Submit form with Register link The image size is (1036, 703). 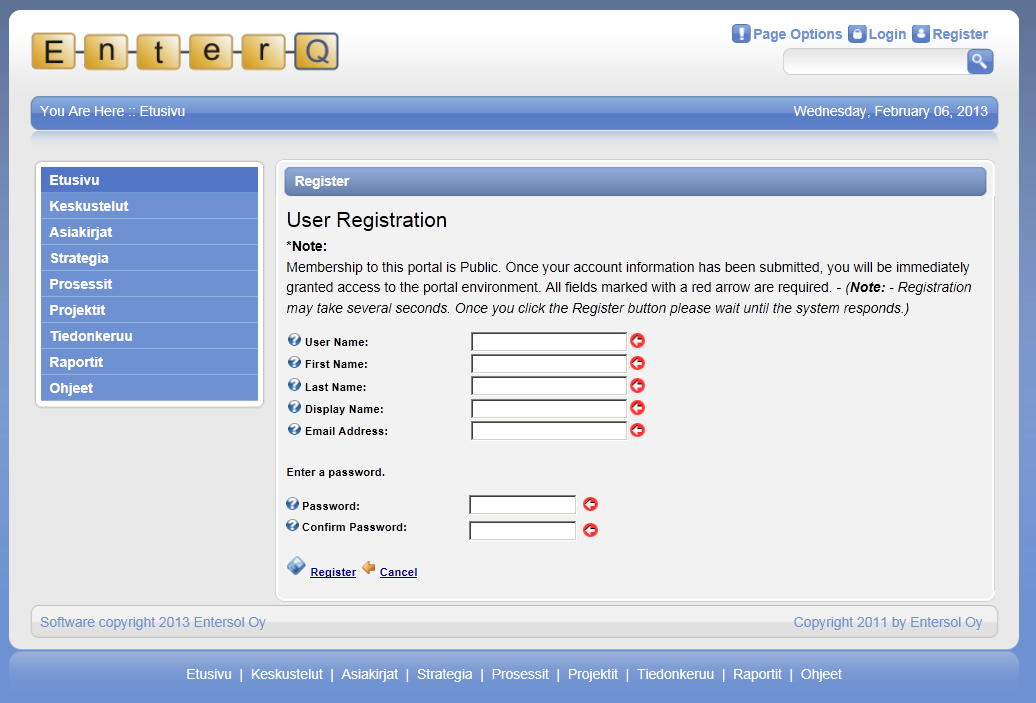pos(333,572)
